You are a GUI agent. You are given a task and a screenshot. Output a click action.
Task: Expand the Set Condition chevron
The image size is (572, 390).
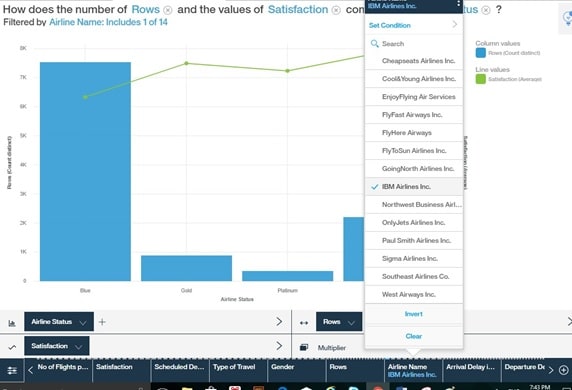coord(455,24)
